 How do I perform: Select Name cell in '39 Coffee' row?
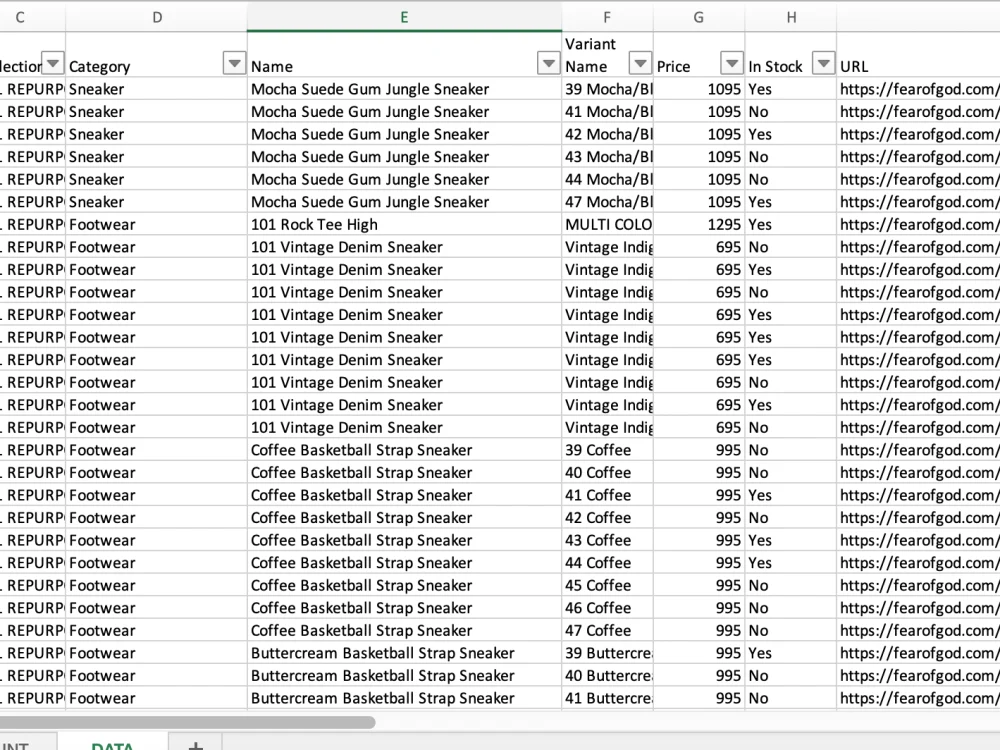pyautogui.click(x=404, y=450)
